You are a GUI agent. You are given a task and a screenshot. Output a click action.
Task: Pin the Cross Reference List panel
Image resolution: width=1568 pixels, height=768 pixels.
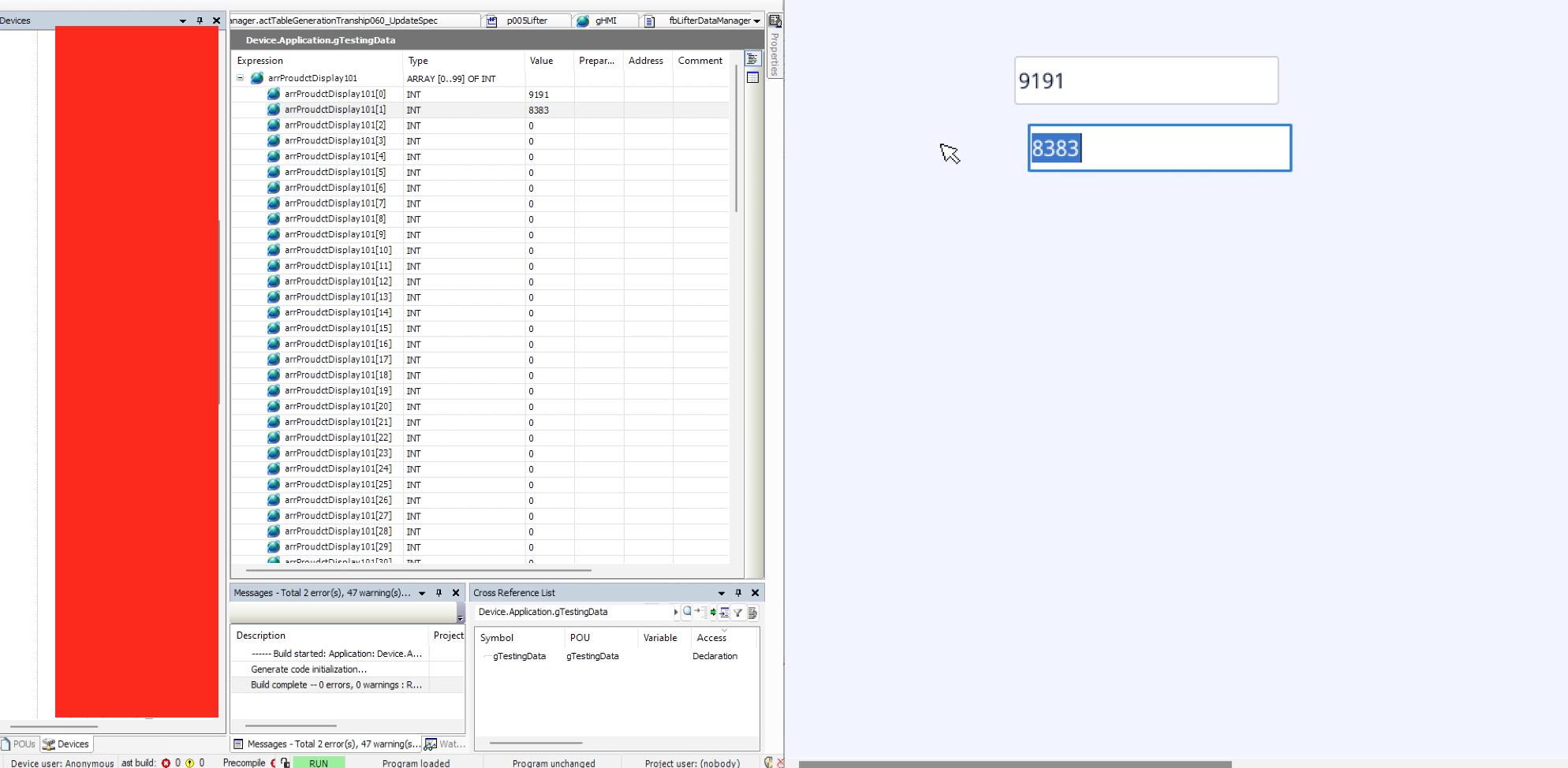[738, 593]
